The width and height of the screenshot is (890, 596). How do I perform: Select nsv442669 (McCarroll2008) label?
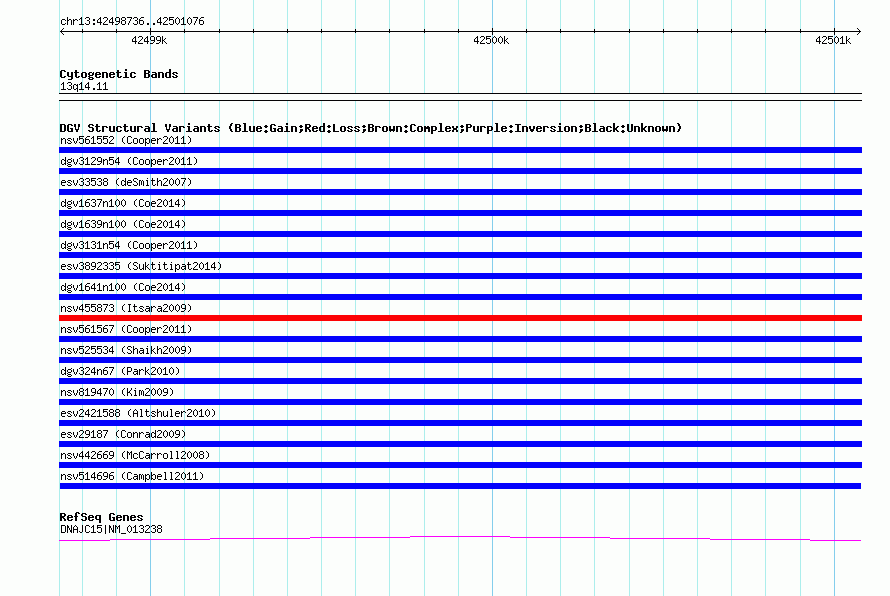(x=135, y=455)
